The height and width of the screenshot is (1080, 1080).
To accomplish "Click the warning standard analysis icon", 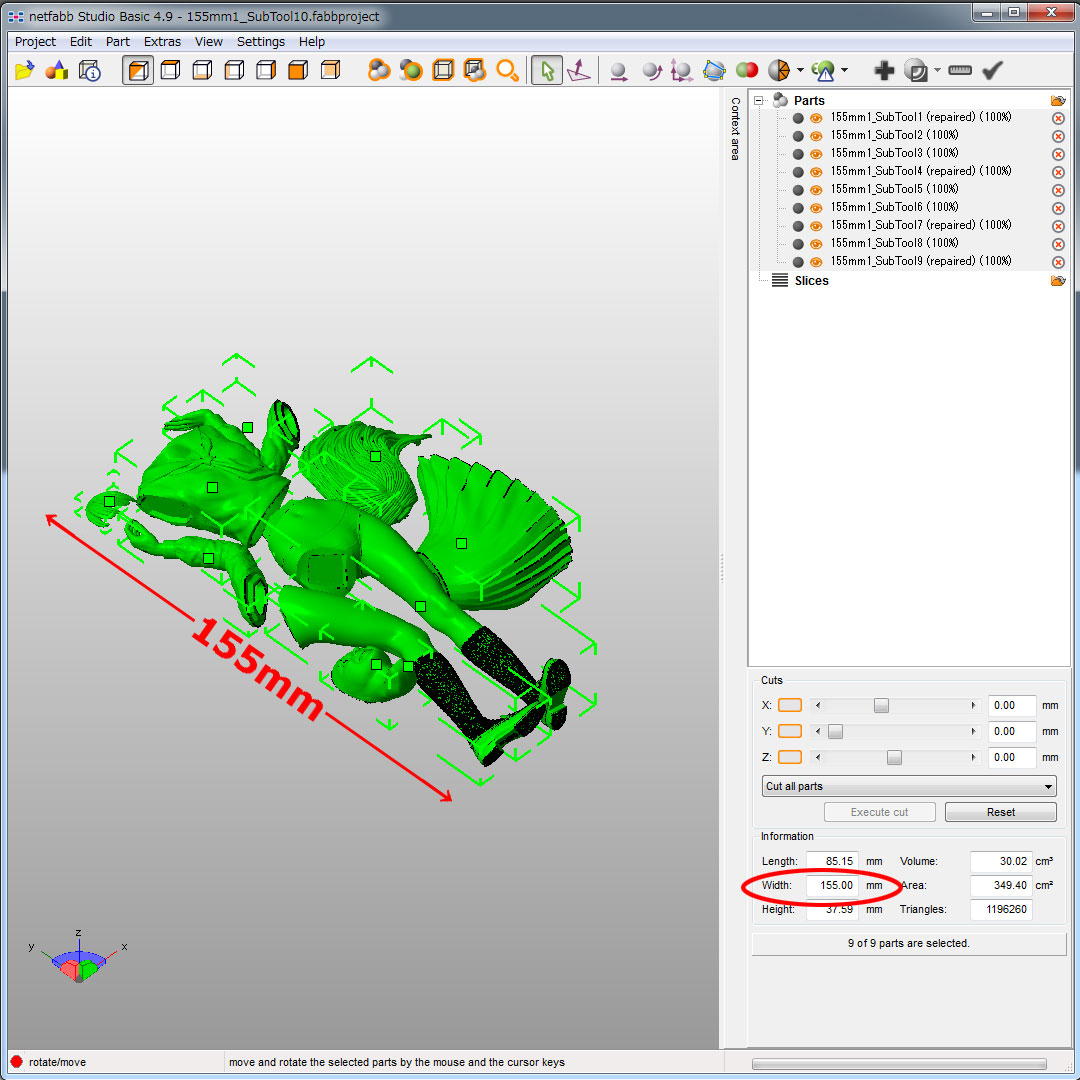I will click(823, 70).
